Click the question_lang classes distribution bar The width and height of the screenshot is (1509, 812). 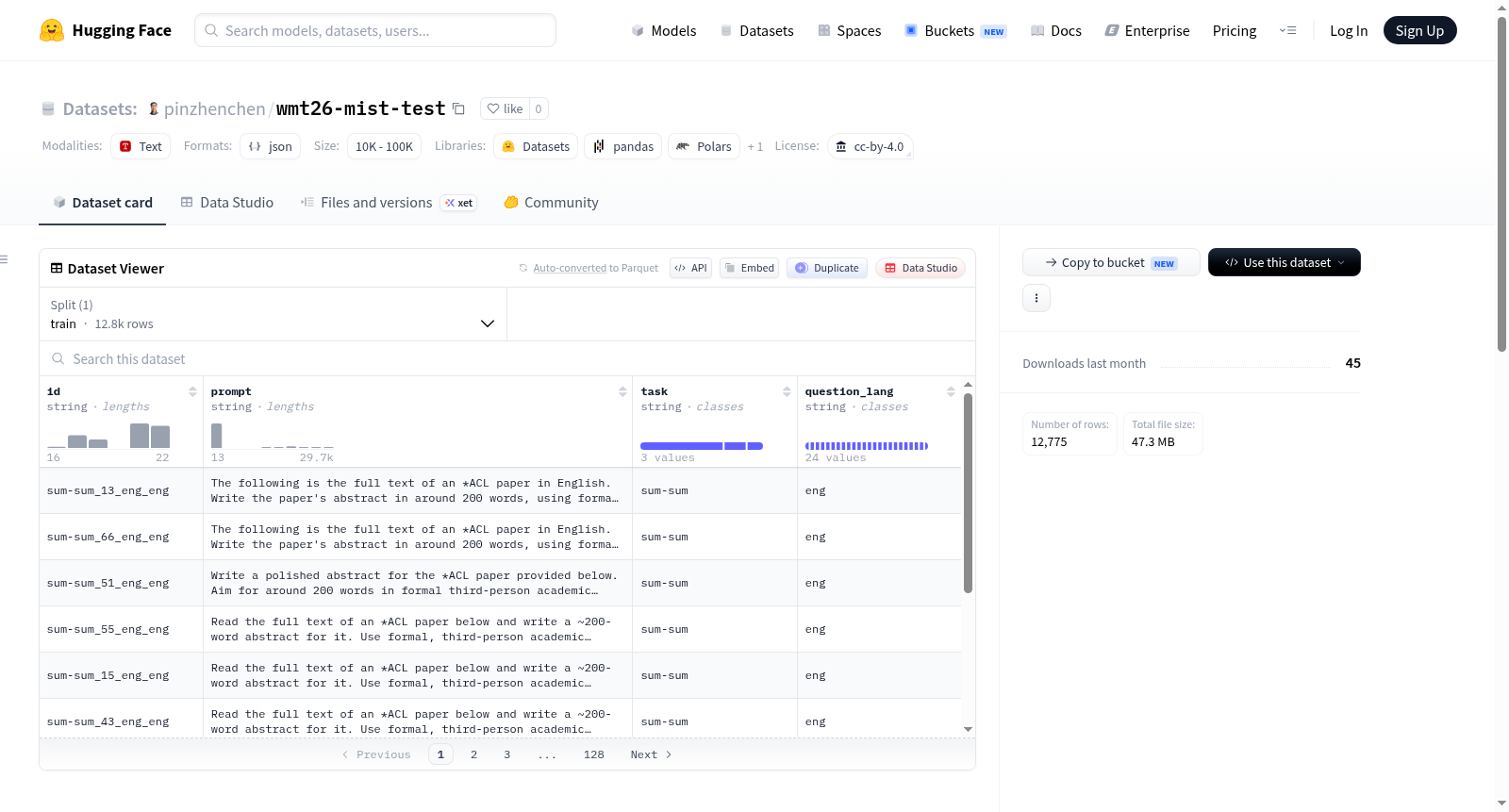click(x=867, y=446)
